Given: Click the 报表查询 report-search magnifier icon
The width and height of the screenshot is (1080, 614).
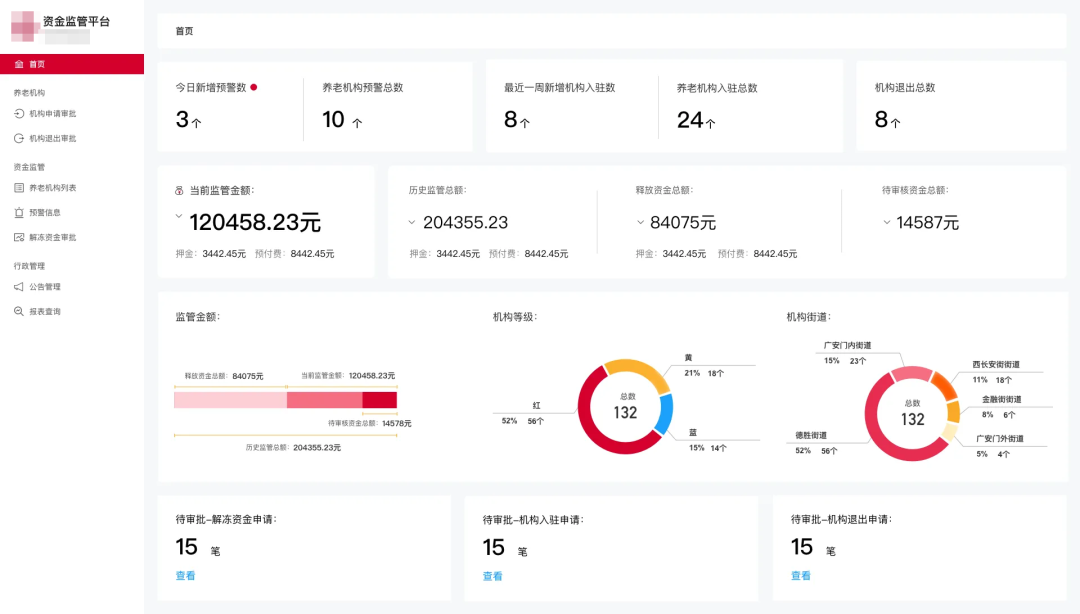Looking at the screenshot, I should [21, 311].
